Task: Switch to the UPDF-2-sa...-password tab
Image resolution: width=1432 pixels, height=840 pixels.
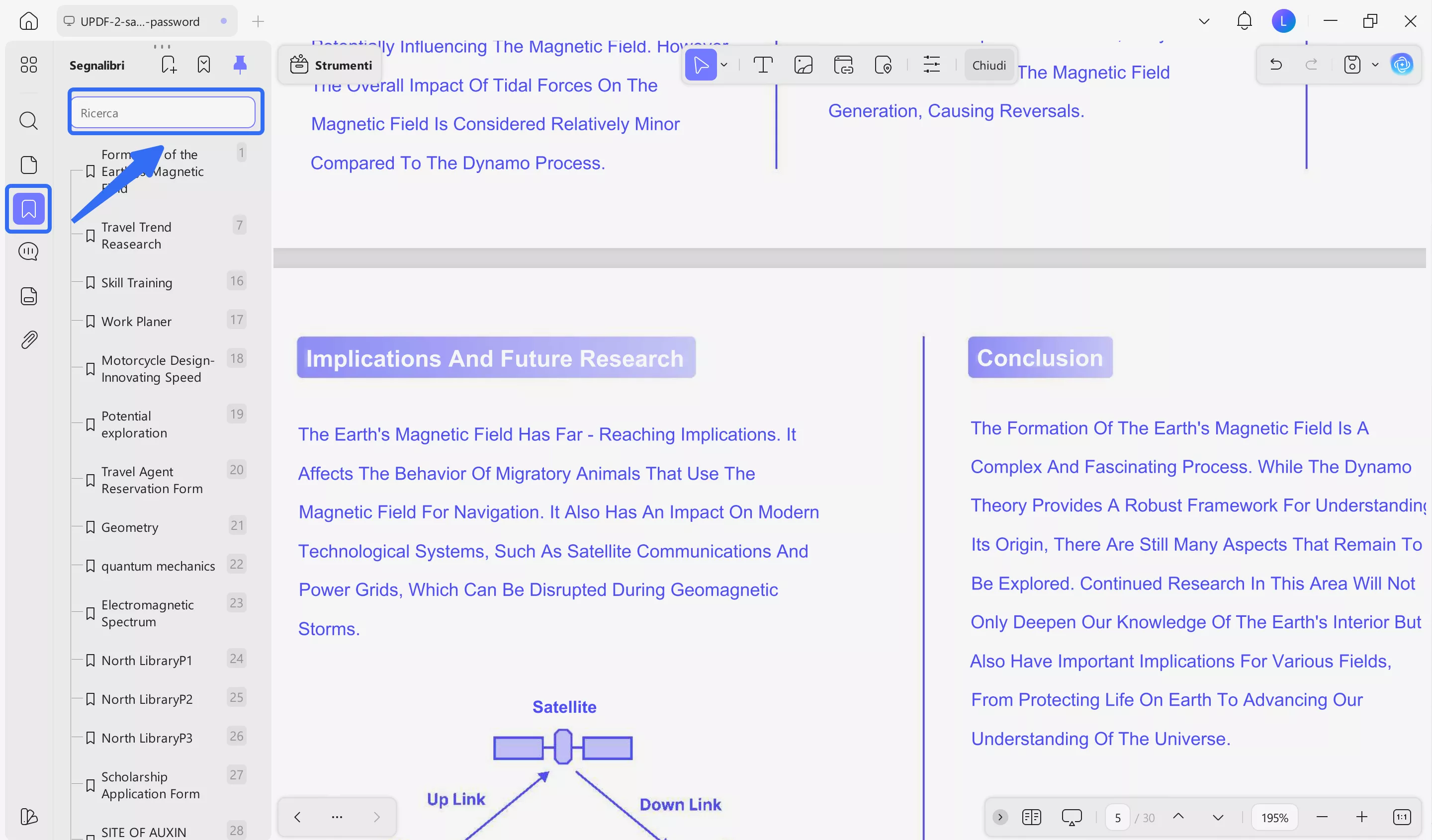Action: coord(140,21)
